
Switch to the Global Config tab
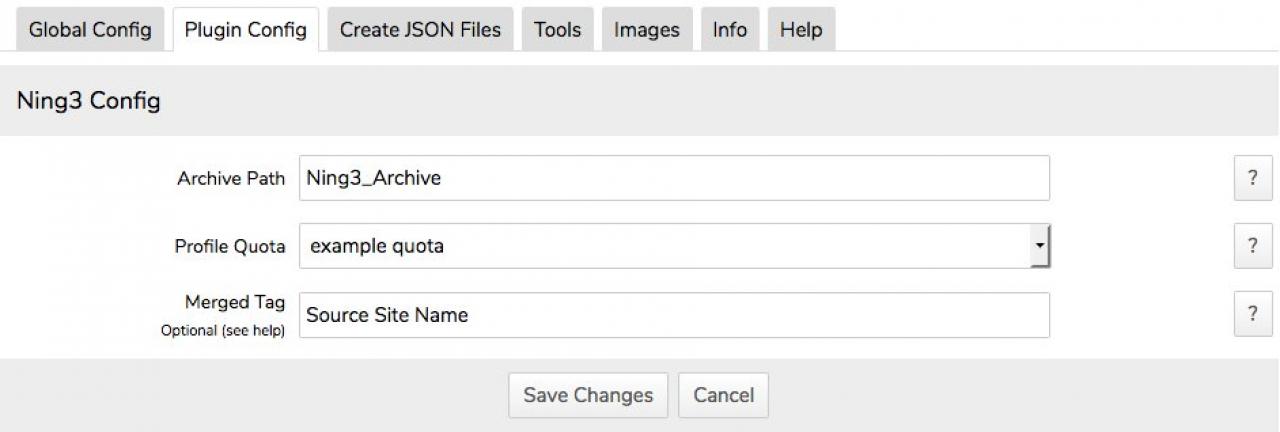click(90, 30)
